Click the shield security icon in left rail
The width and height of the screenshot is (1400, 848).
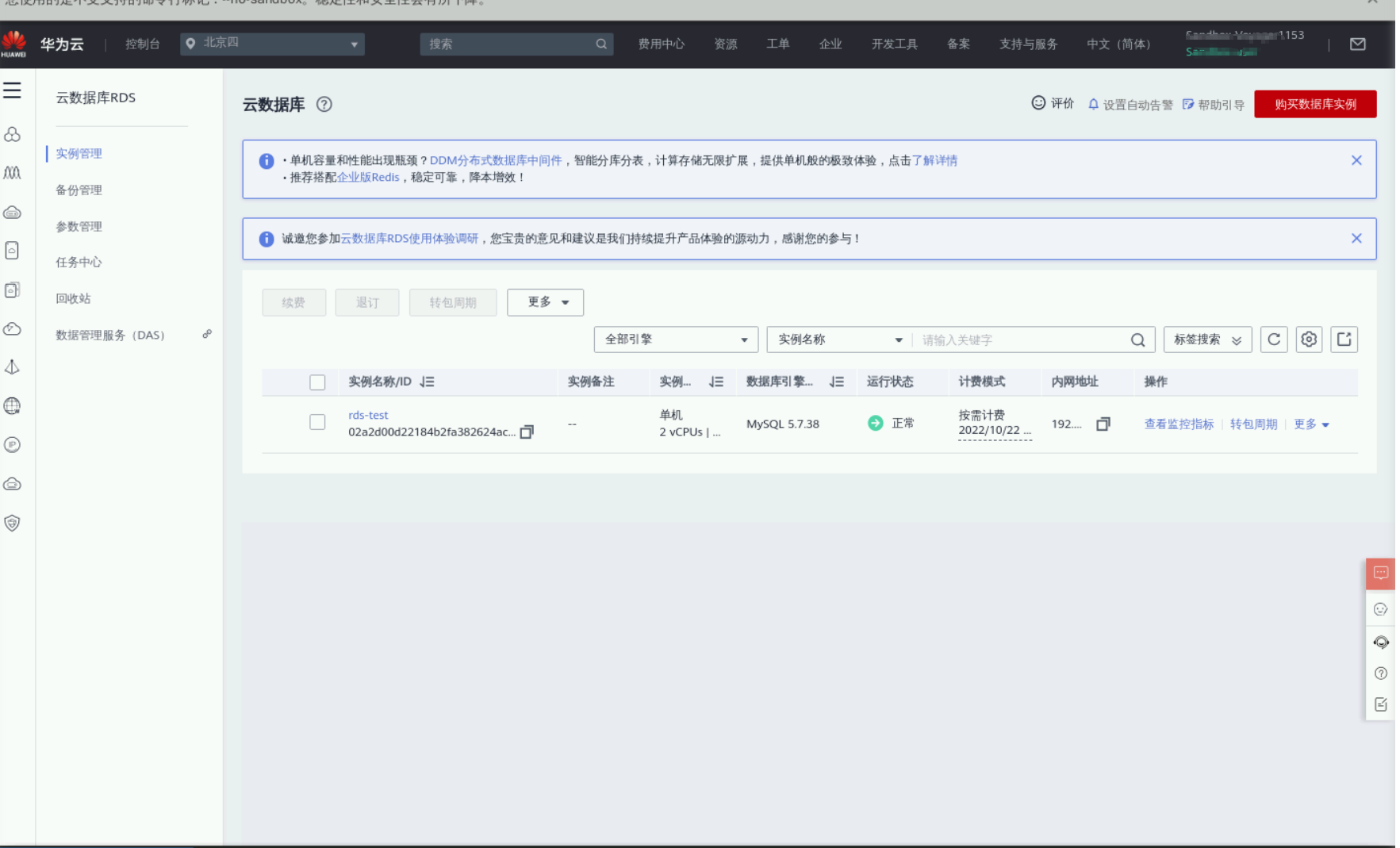(x=12, y=523)
